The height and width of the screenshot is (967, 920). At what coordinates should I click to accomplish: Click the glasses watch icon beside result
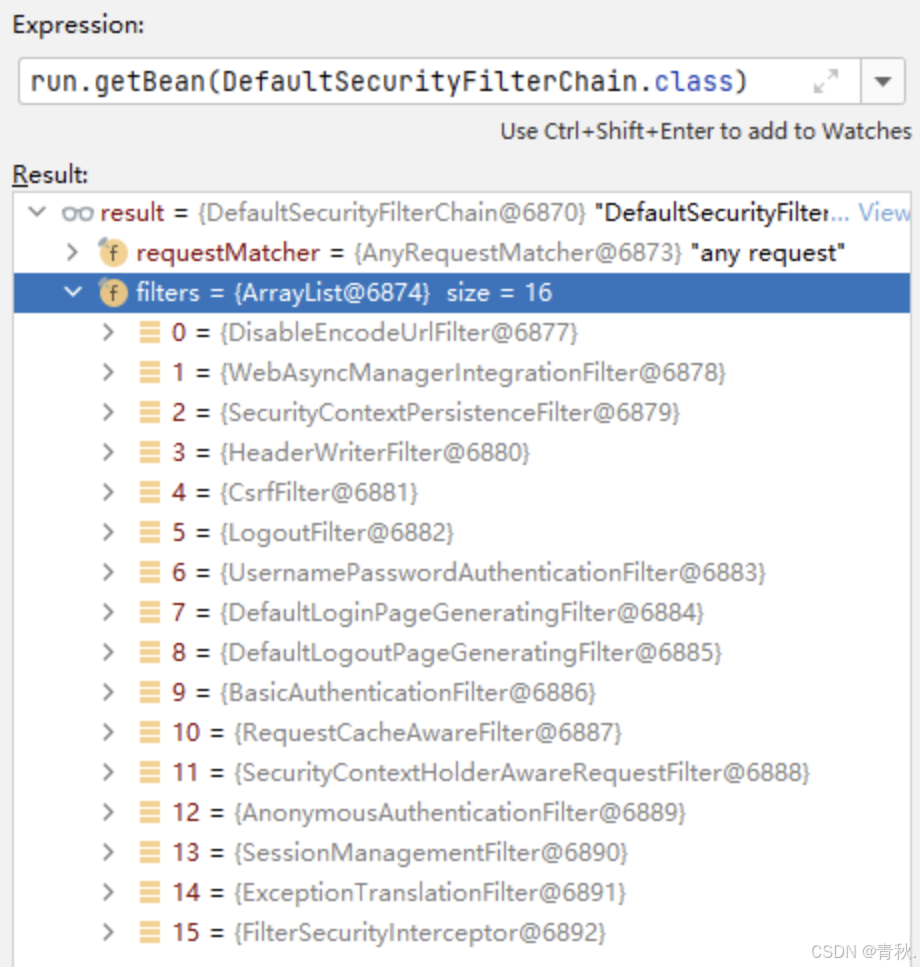(x=76, y=213)
